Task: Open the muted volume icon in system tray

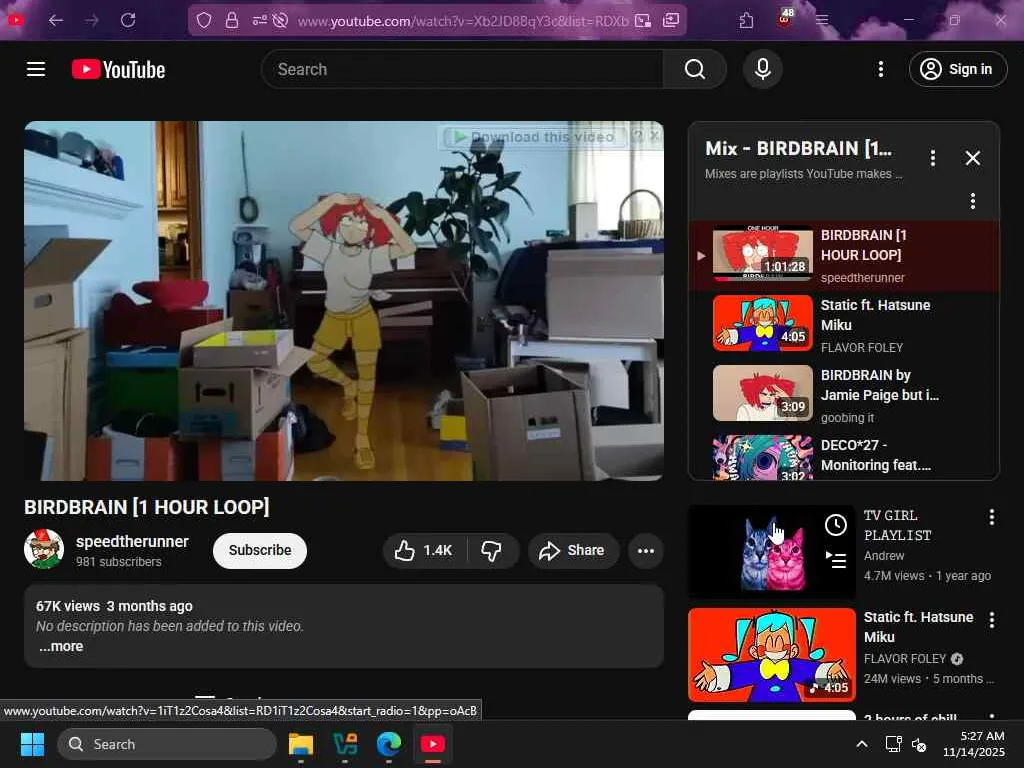Action: coord(919,744)
